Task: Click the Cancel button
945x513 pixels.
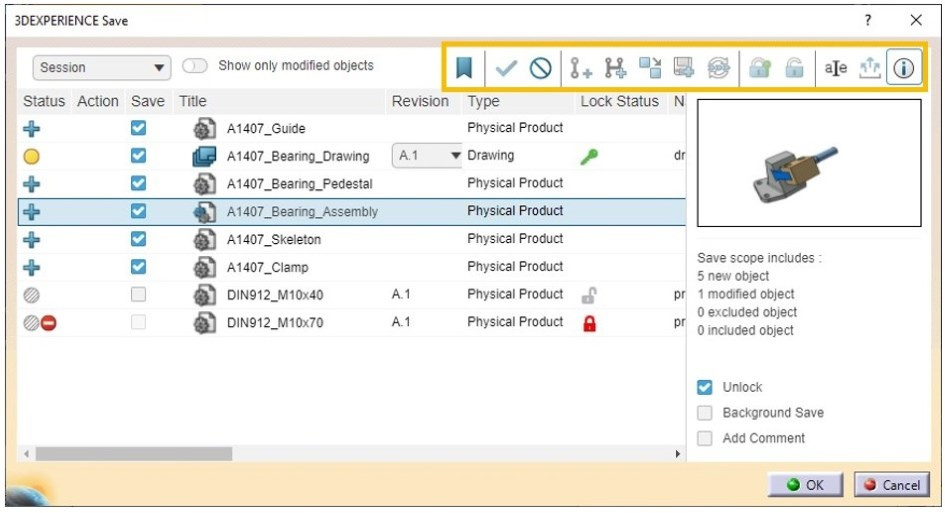Action: pyautogui.click(x=892, y=485)
